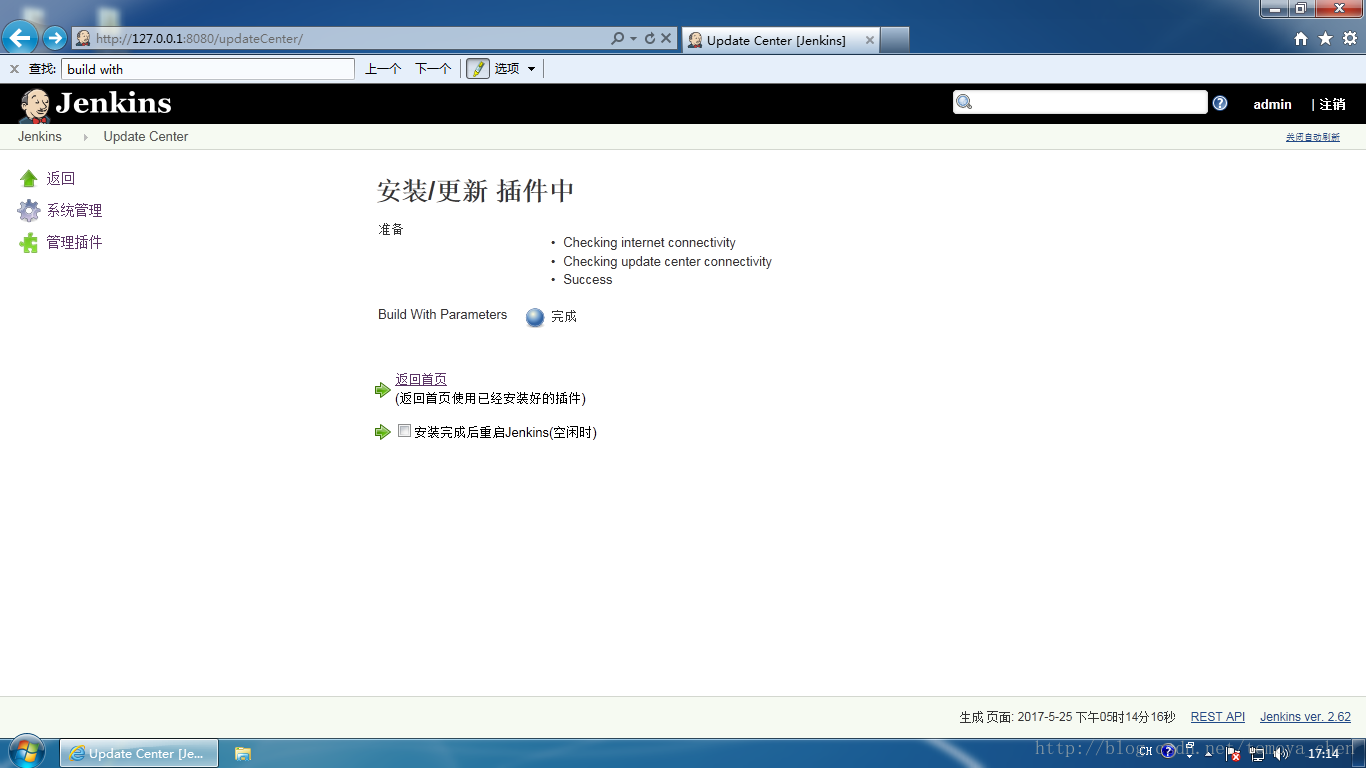Viewport: 1366px width, 768px height.
Task: Open 系统管理 sidebar link
Action: click(x=74, y=210)
